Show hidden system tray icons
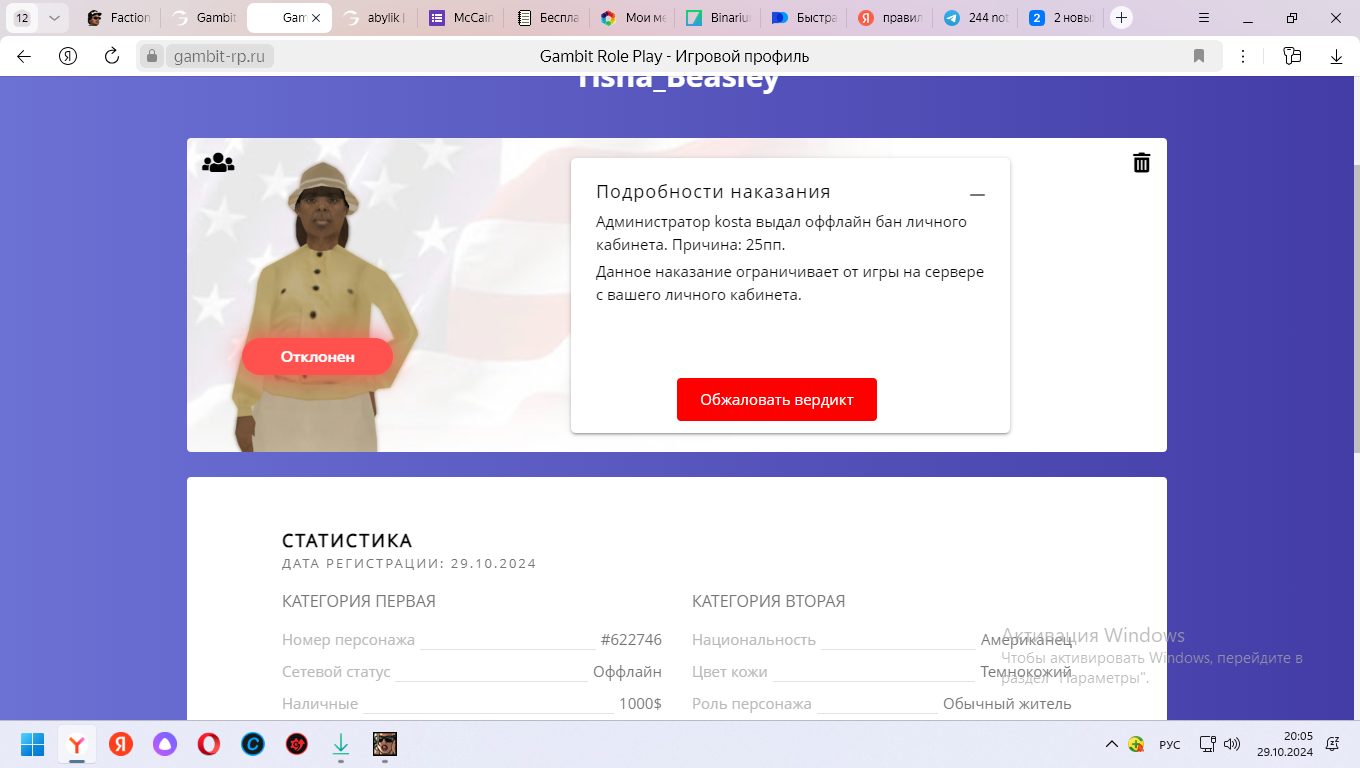The image size is (1360, 768). (1111, 744)
